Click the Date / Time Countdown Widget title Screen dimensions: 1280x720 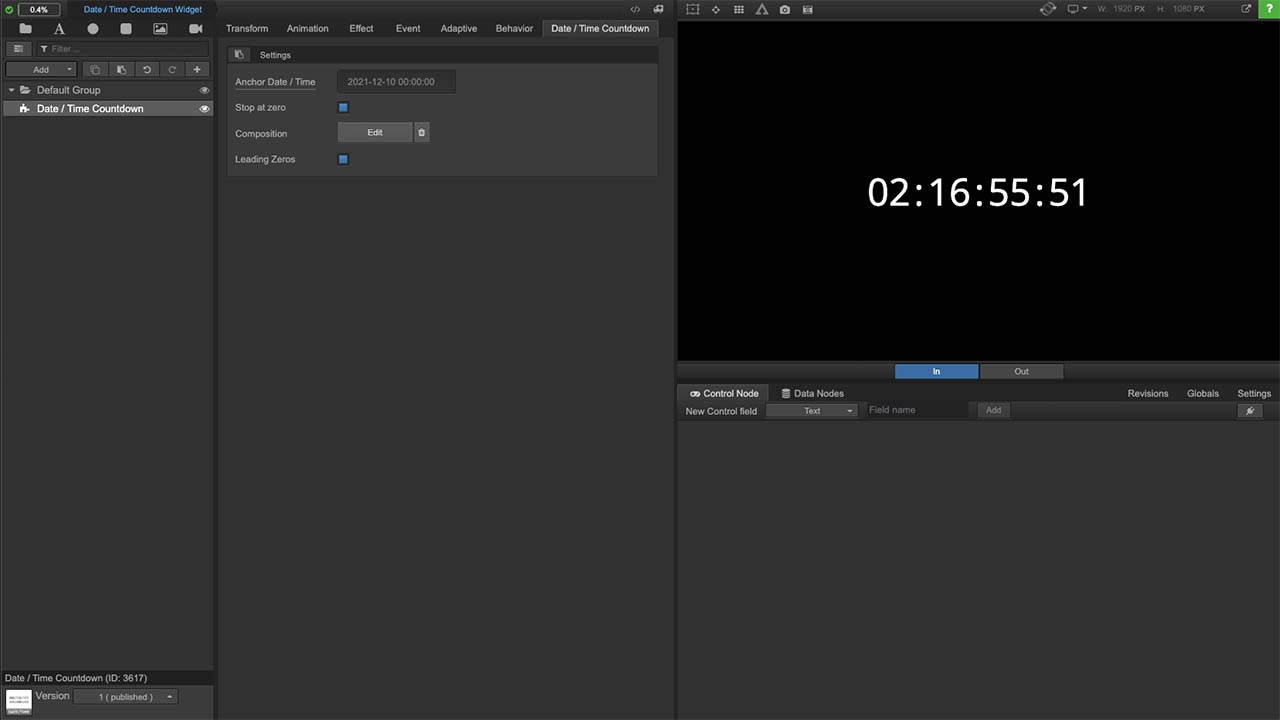[x=143, y=9]
